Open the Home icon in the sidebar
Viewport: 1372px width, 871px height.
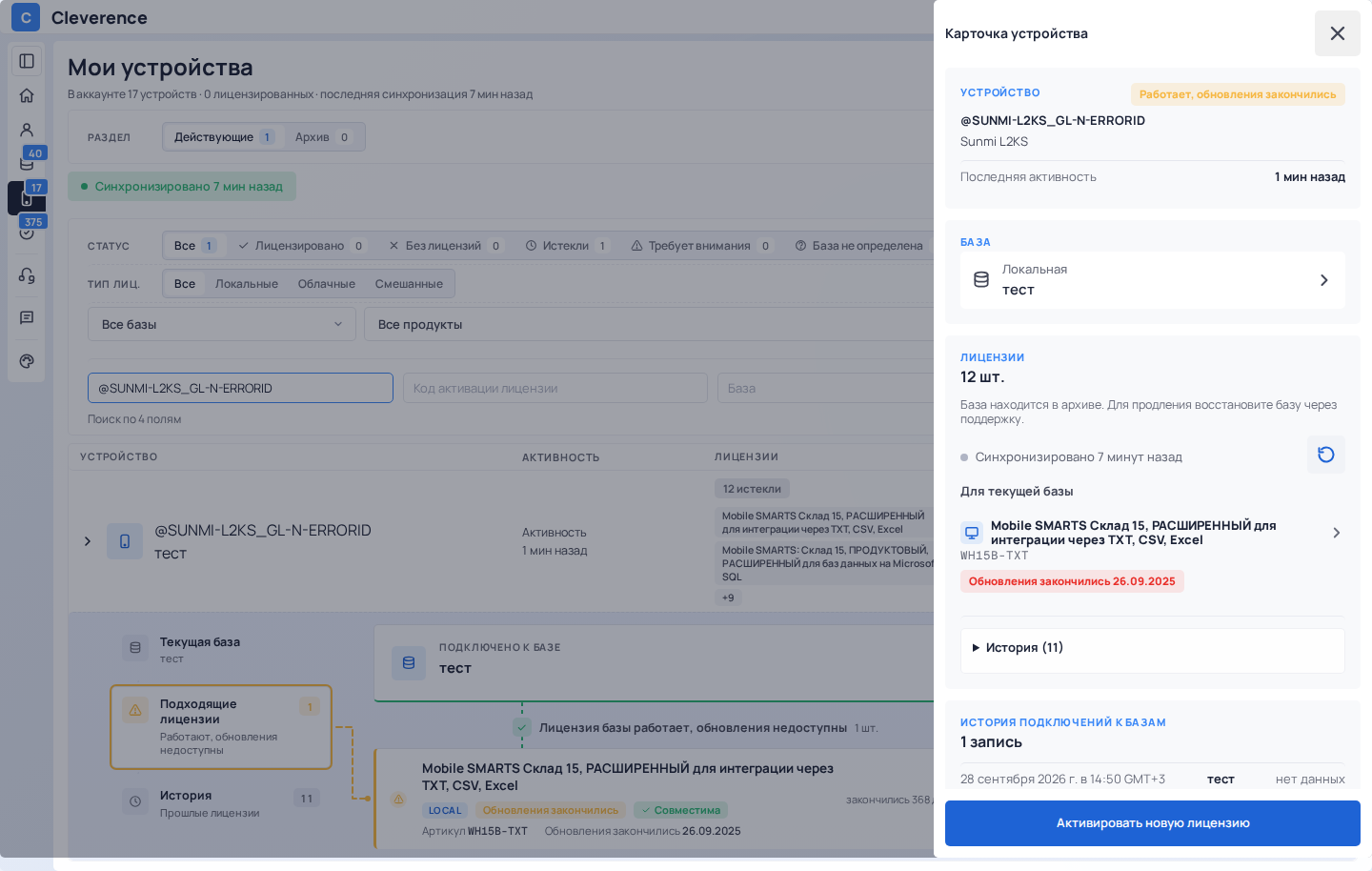click(x=27, y=95)
